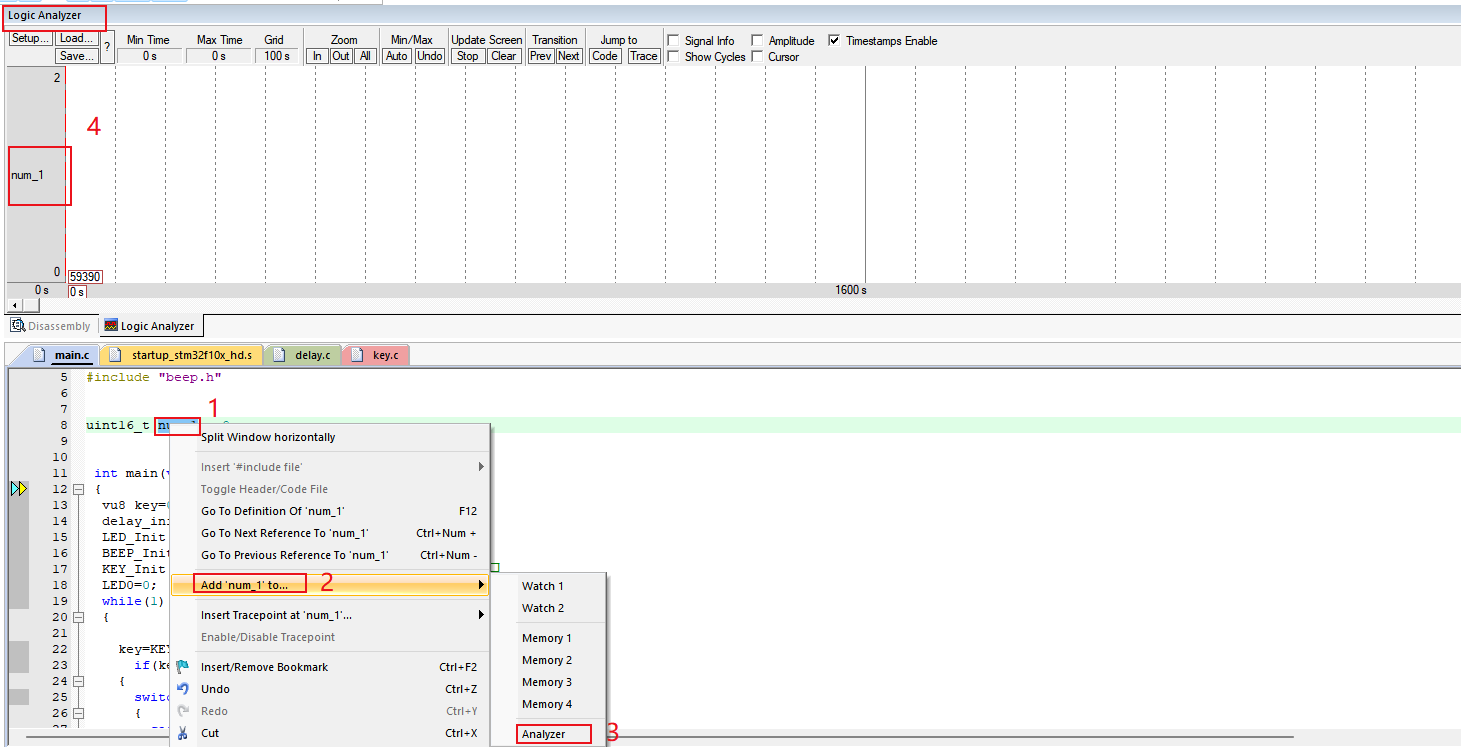Toggle the Show Cycles checkbox
The width and height of the screenshot is (1461, 747).
click(673, 57)
